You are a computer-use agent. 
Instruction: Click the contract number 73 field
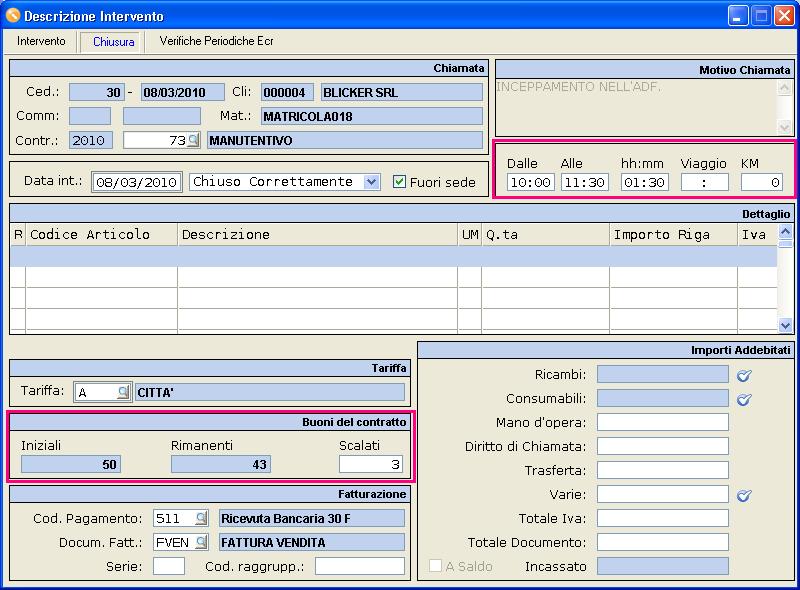[156, 140]
